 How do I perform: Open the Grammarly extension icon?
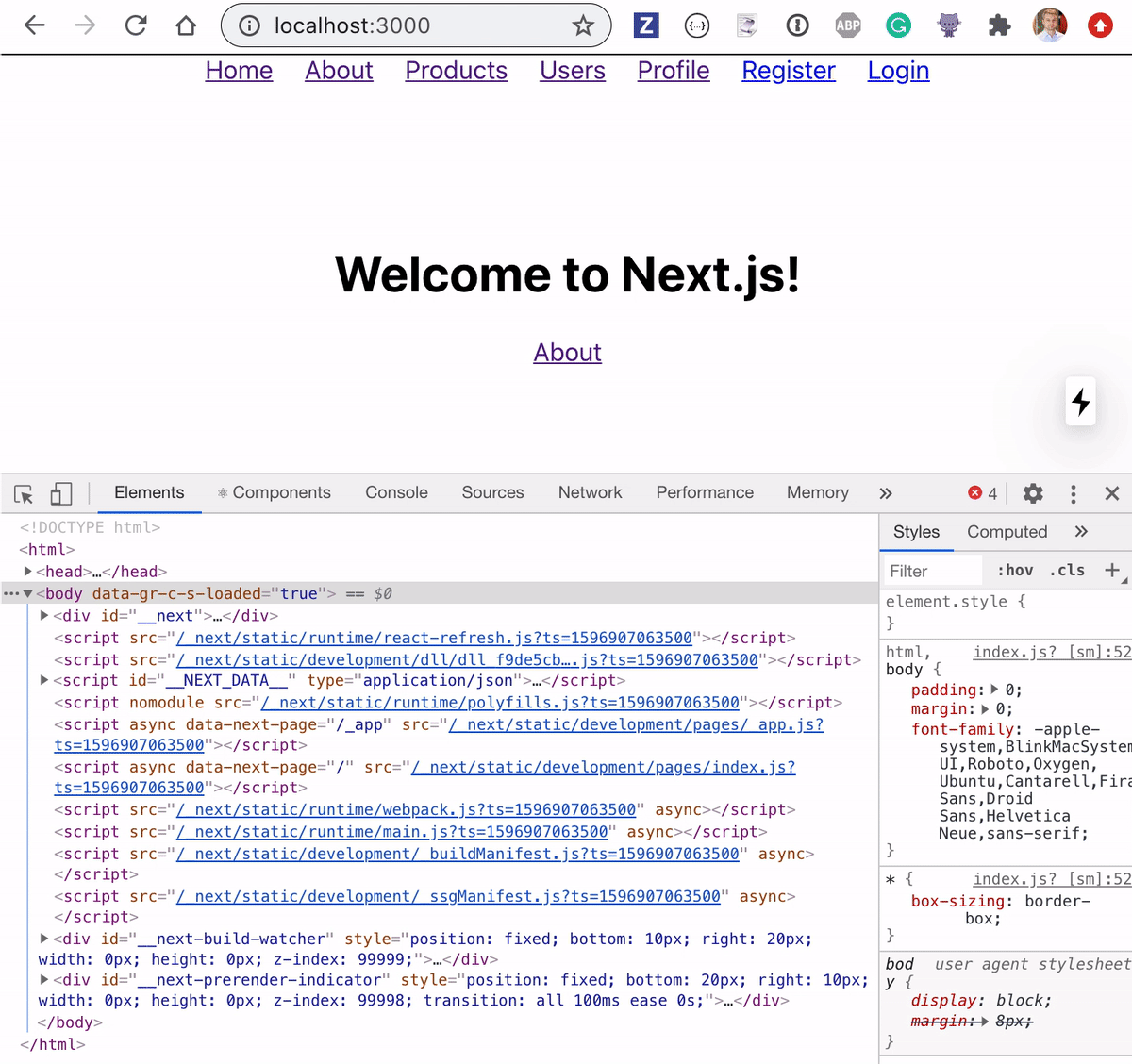pos(898,25)
